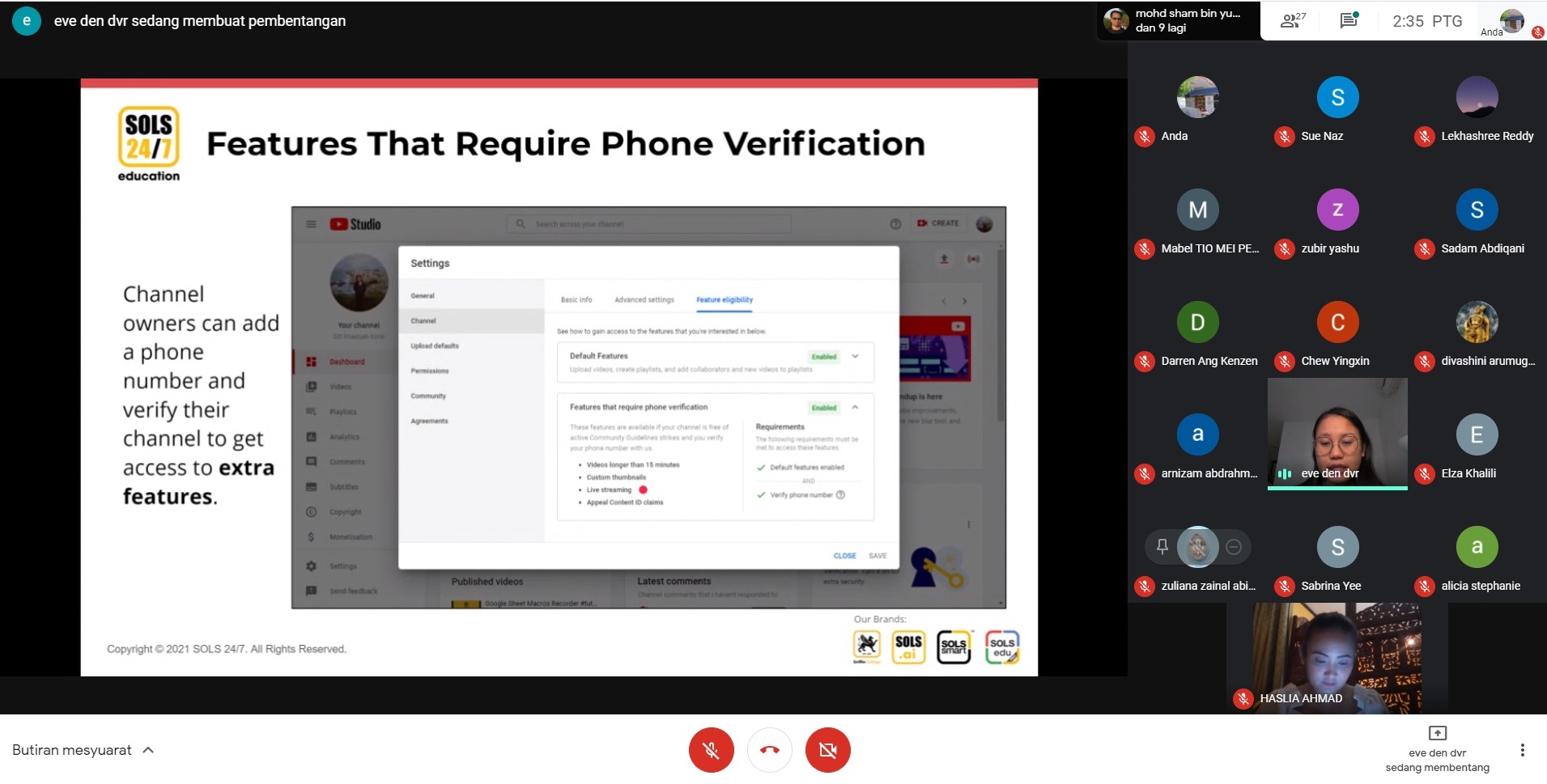Viewport: 1547px width, 784px height.
Task: Select eve den dvr's video tile
Action: coord(1337,433)
